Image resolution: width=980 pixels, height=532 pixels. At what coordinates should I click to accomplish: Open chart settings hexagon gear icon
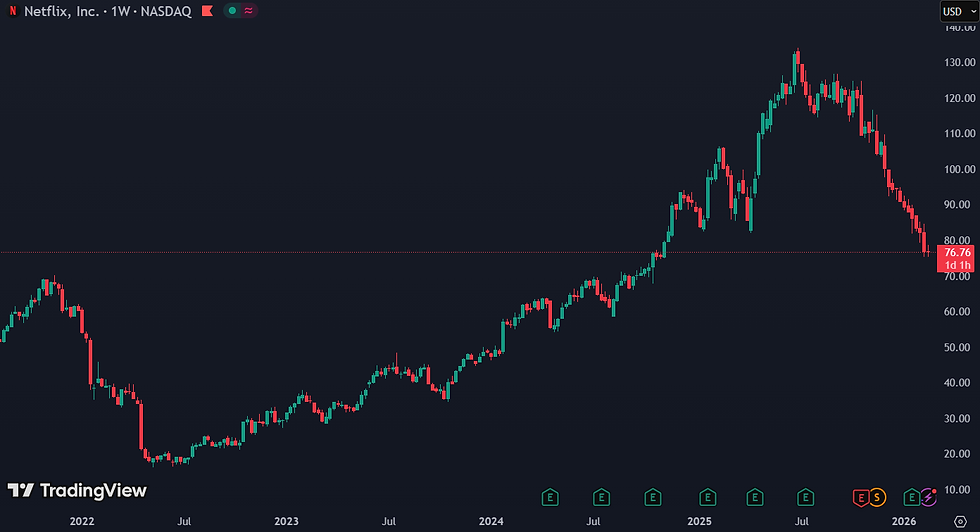click(961, 521)
